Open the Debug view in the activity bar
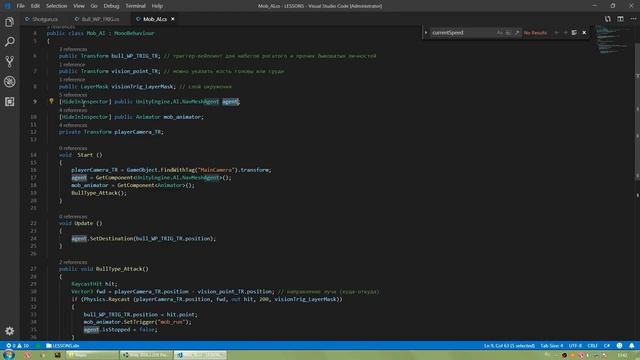640x360 pixels. [x=9, y=82]
